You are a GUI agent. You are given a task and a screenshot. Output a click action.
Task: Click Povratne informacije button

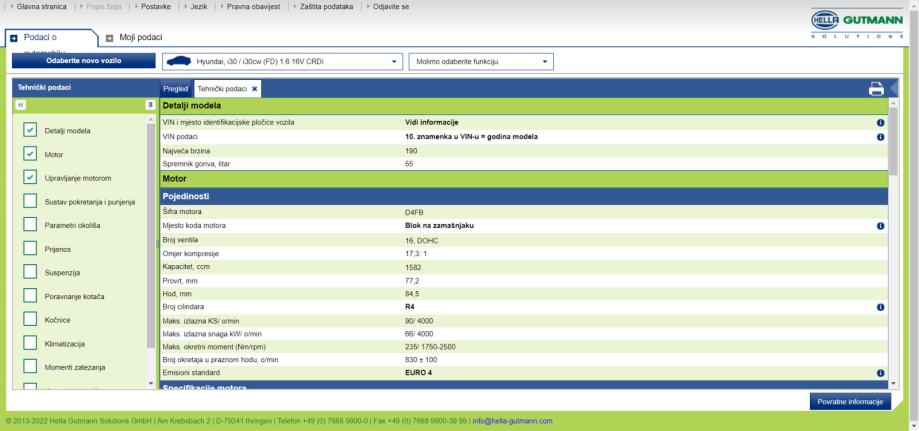pyautogui.click(x=850, y=402)
